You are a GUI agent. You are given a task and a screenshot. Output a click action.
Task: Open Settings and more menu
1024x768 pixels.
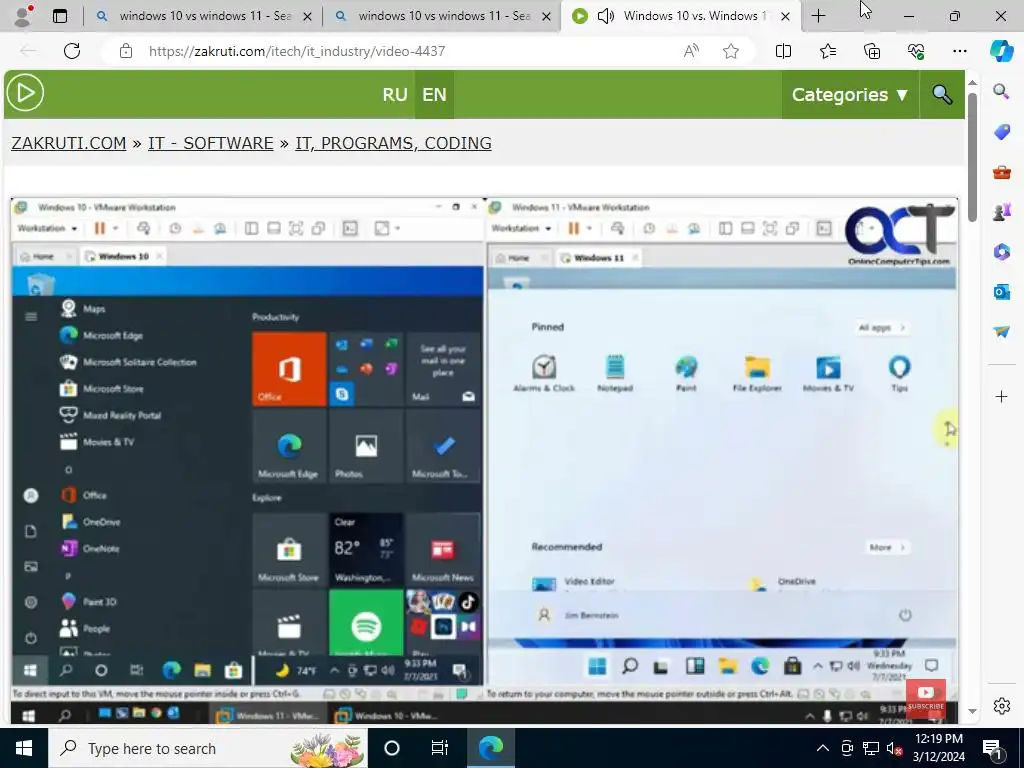click(x=959, y=51)
